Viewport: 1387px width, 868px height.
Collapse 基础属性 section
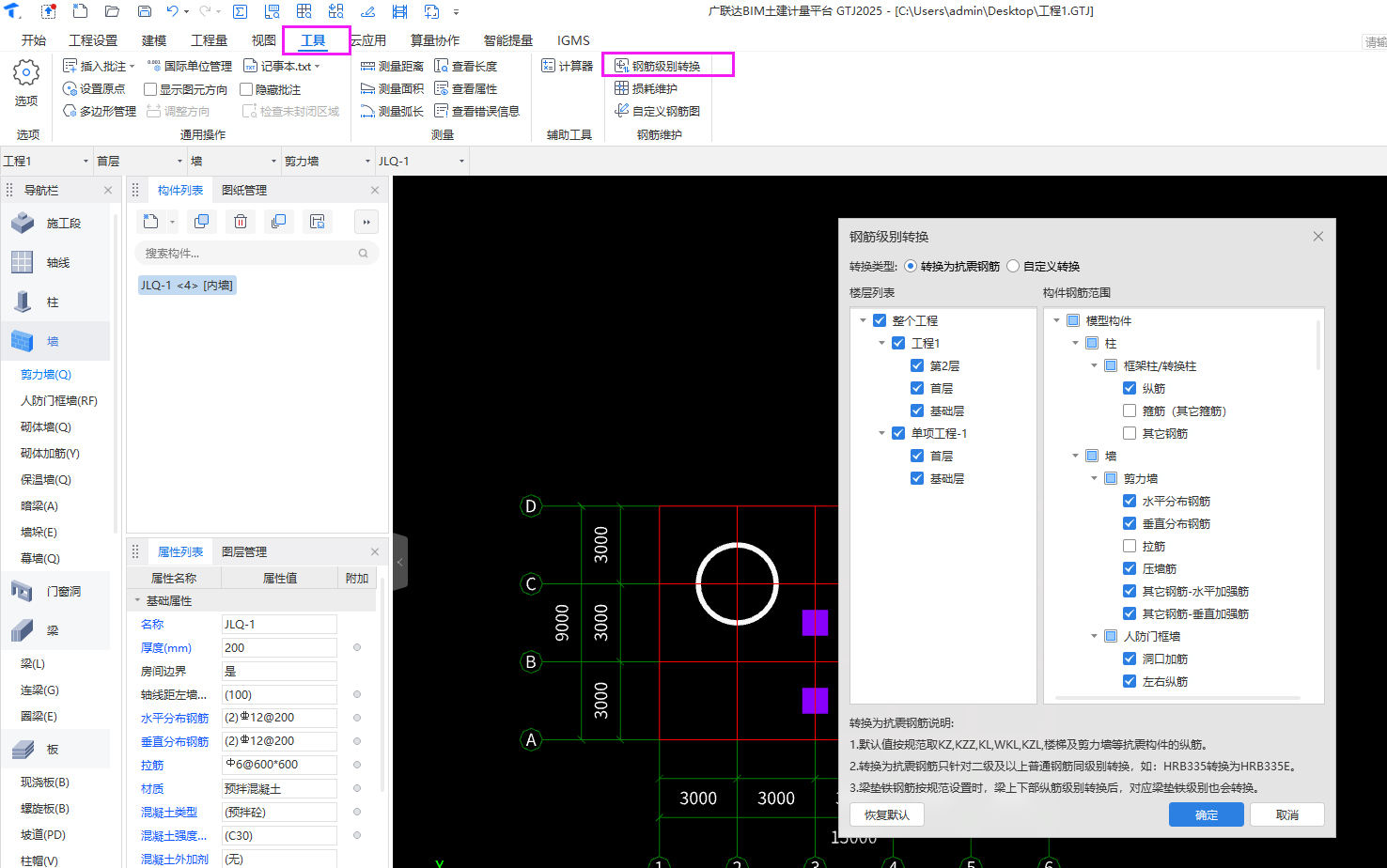point(137,600)
